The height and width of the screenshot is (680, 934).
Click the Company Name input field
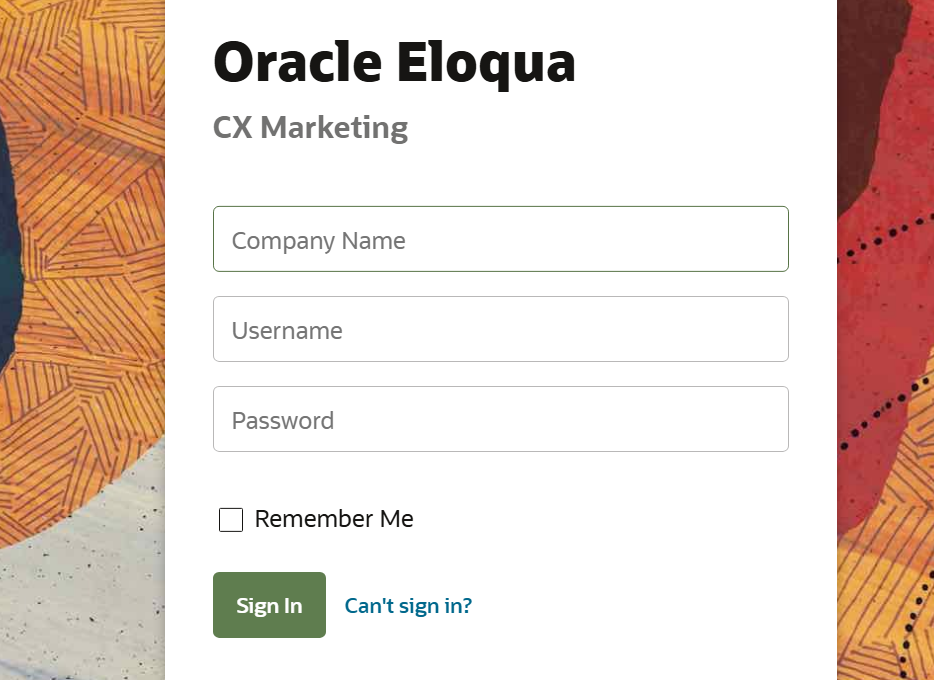click(500, 239)
